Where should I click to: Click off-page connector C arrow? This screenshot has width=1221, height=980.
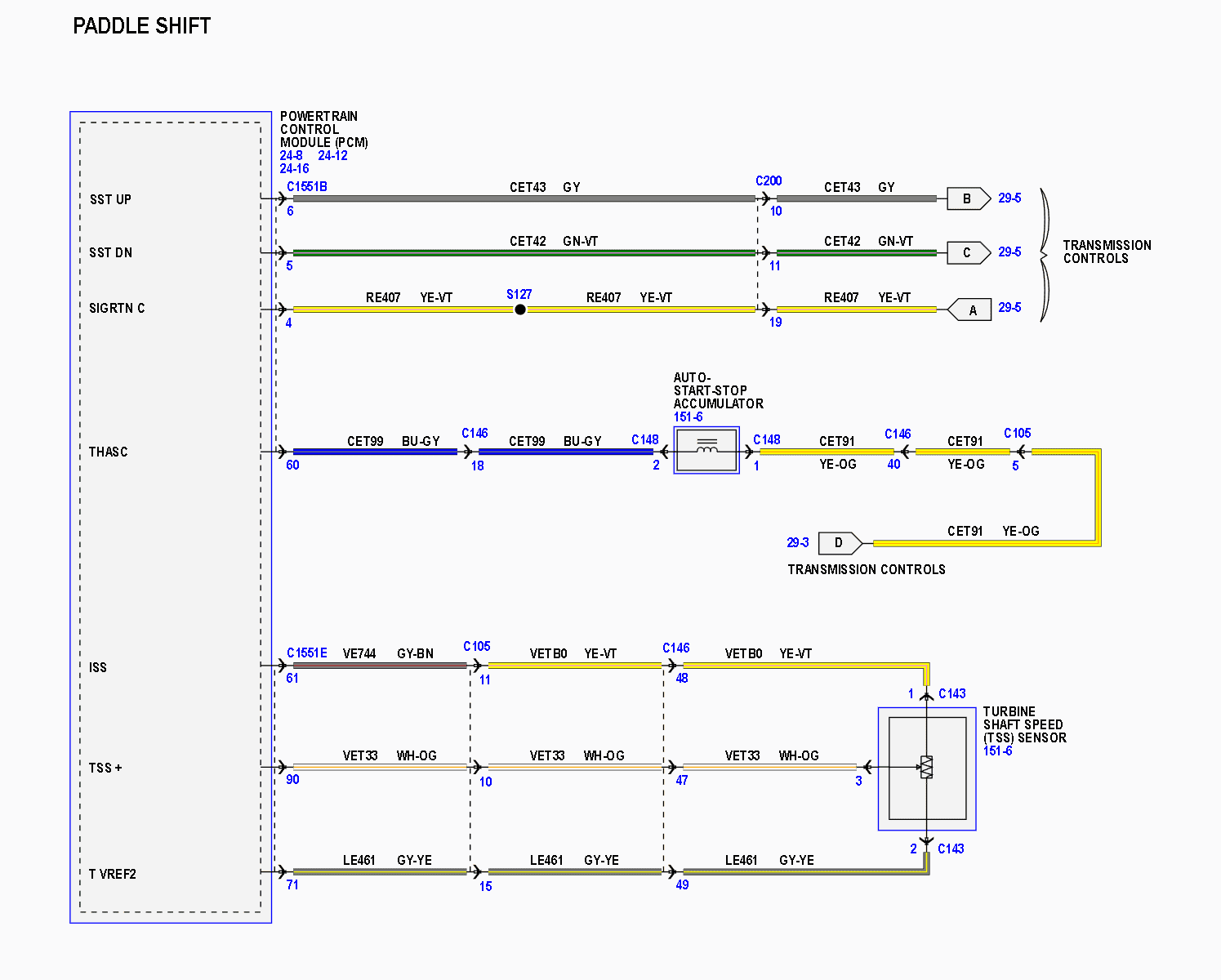[x=969, y=252]
